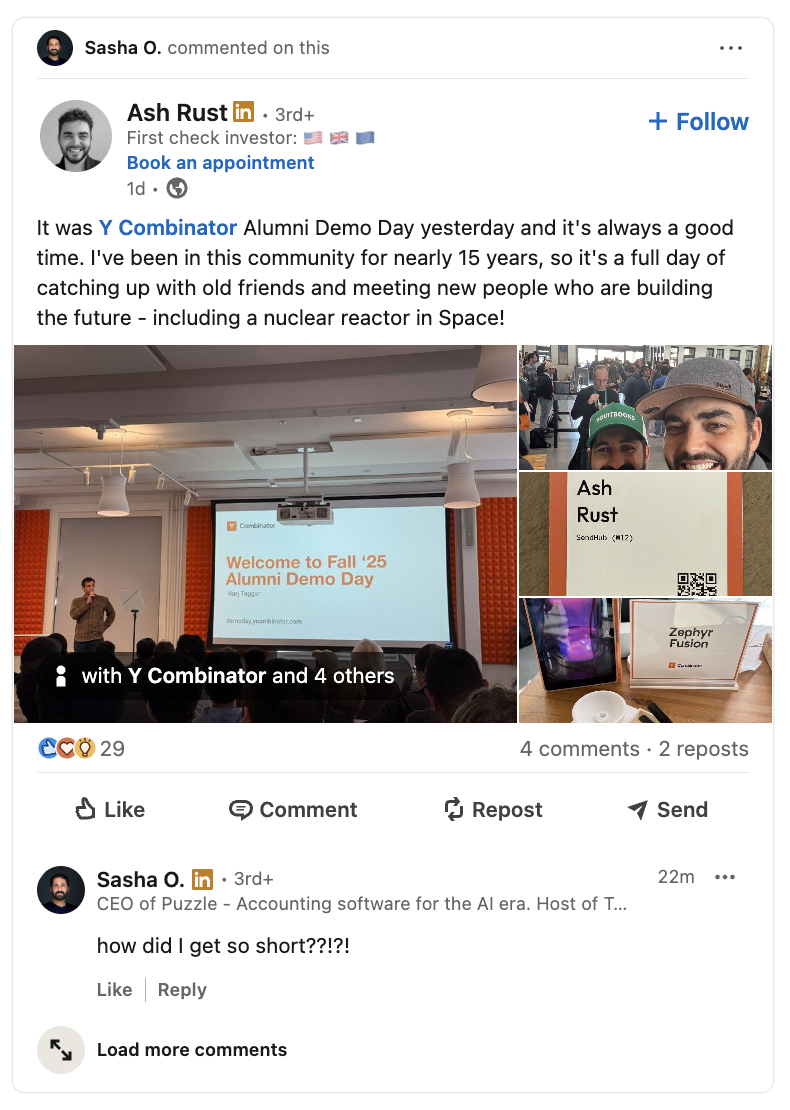Click LinkedIn badge next to Ash Rust
Screen dimensions: 790x1110
coord(244,112)
